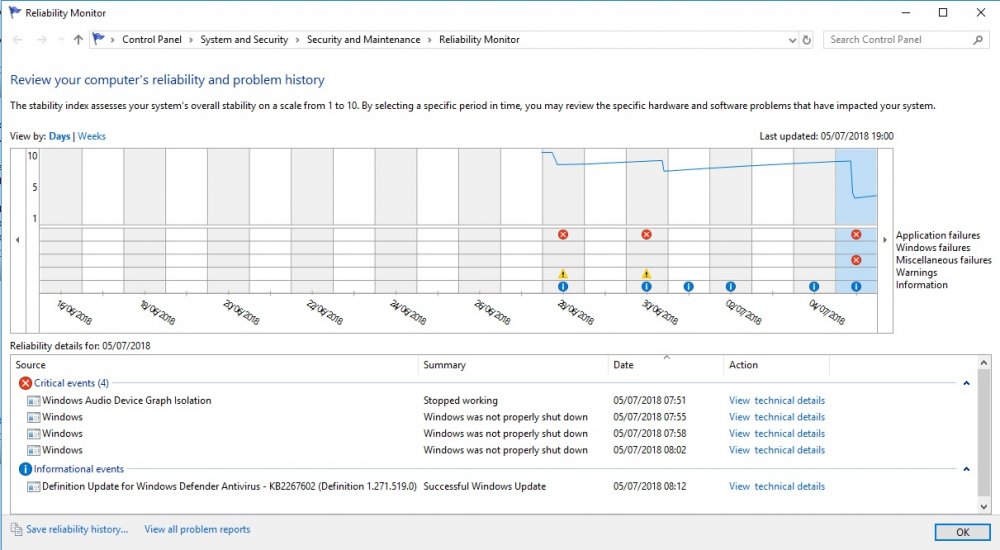Viewport: 1000px width, 550px height.
Task: Click in the Search Control Panel field
Action: 898,40
